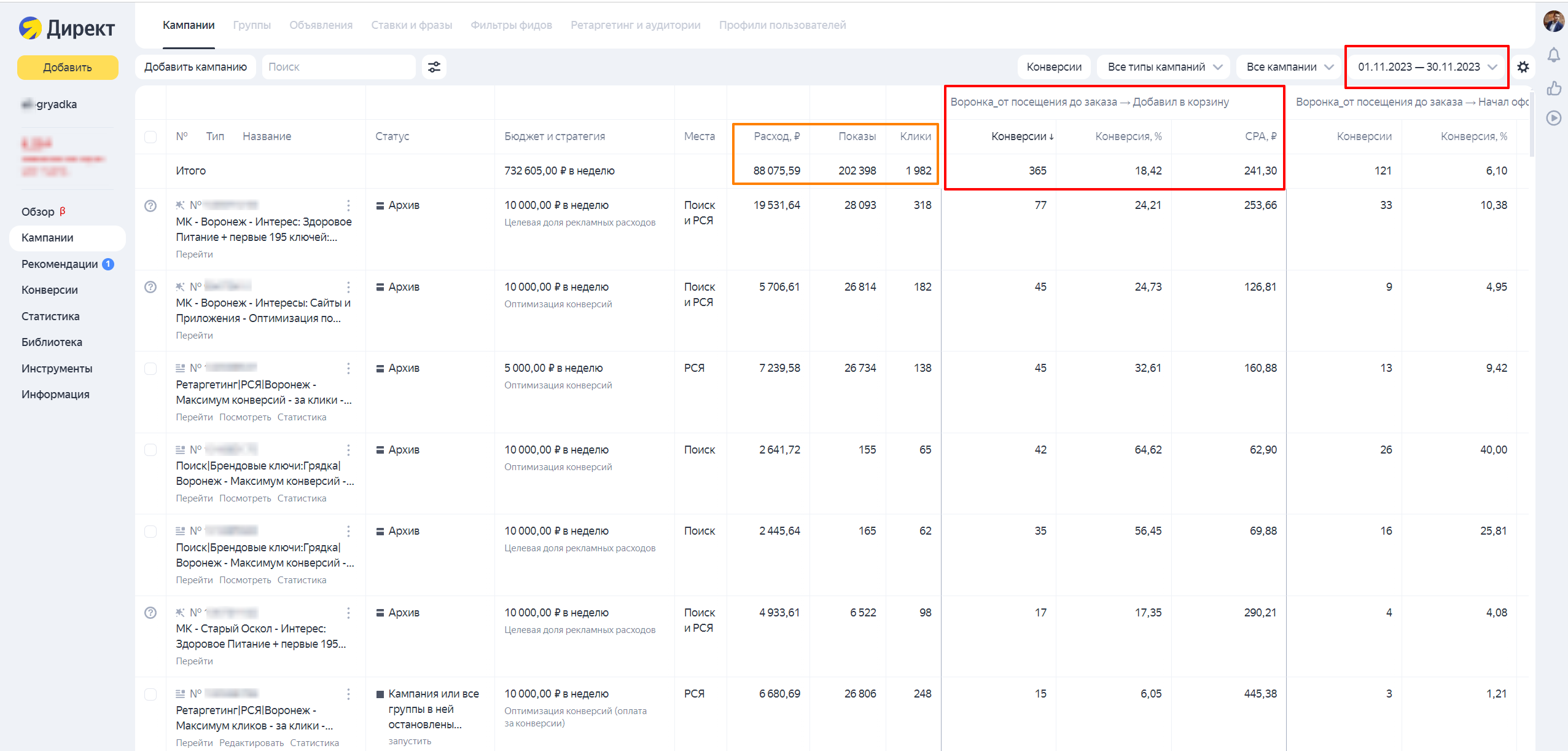The image size is (1568, 751).
Task: Click the master campaign type icon for МК Воронеж Здоровое Питание
Action: [180, 205]
